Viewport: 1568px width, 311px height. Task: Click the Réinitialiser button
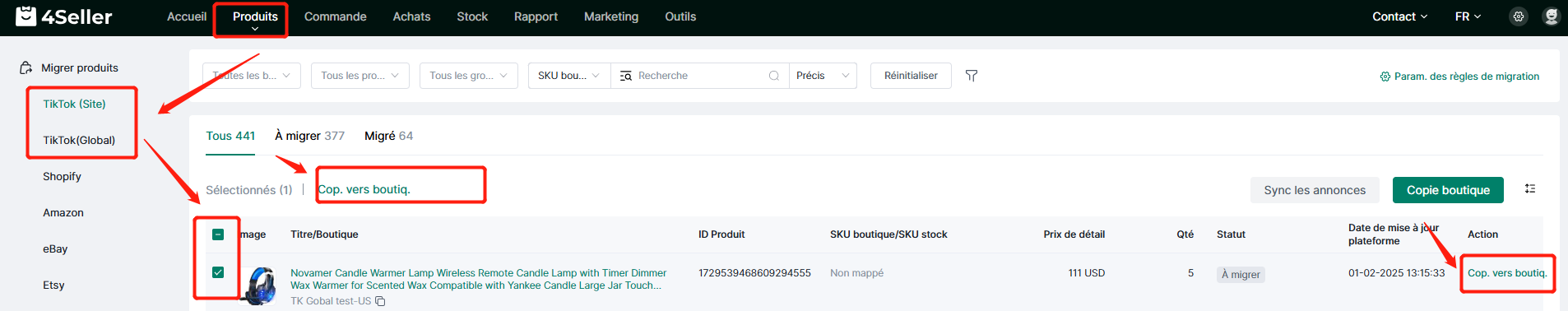point(911,76)
